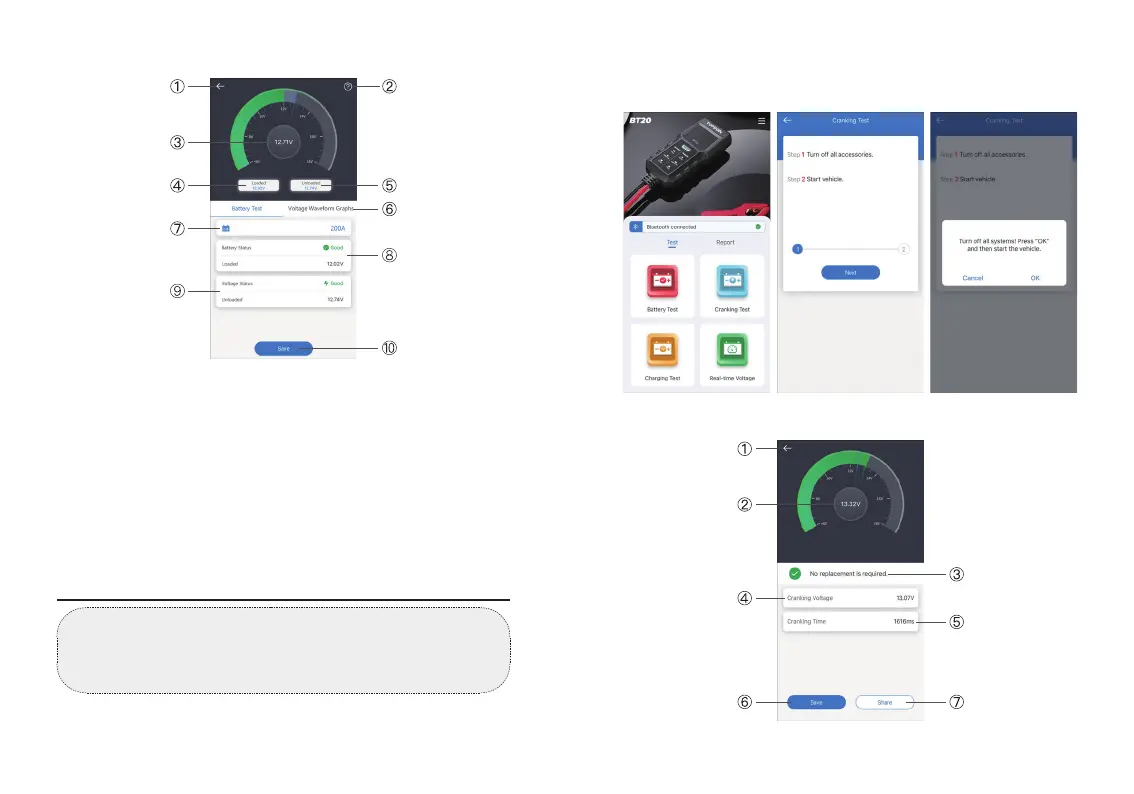Tap the Bluetooth icon in connection bar
The height and width of the screenshot is (794, 1134).
(x=636, y=227)
